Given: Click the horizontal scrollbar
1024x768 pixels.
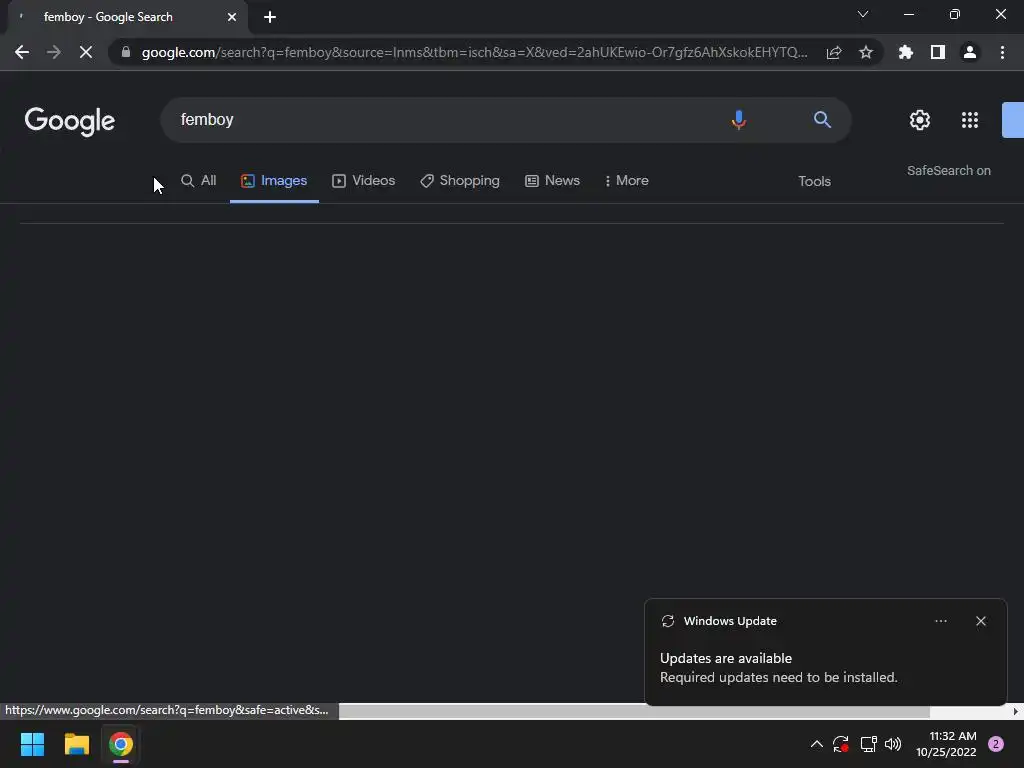Looking at the screenshot, I should pos(633,711).
